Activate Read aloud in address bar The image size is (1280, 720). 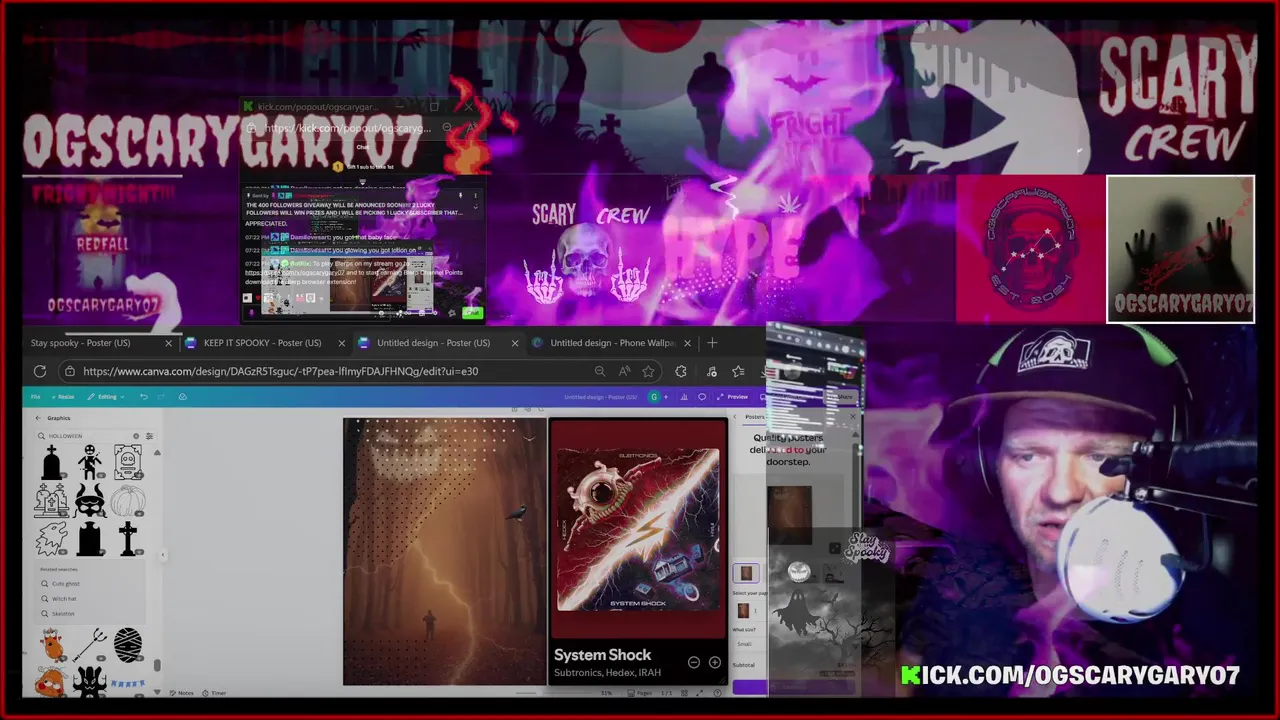(624, 371)
